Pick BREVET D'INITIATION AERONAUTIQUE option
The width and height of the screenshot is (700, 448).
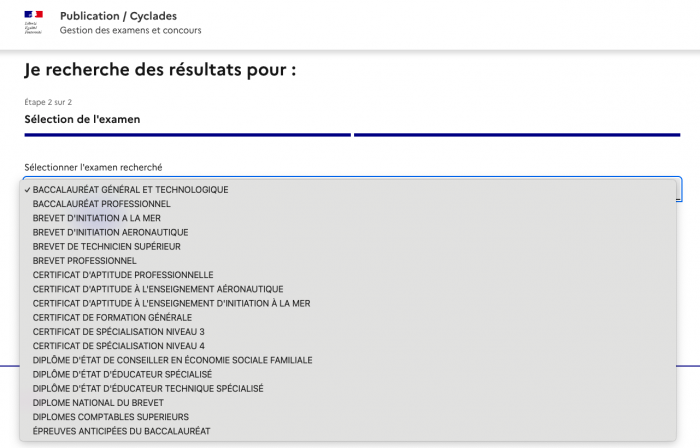[348, 232]
